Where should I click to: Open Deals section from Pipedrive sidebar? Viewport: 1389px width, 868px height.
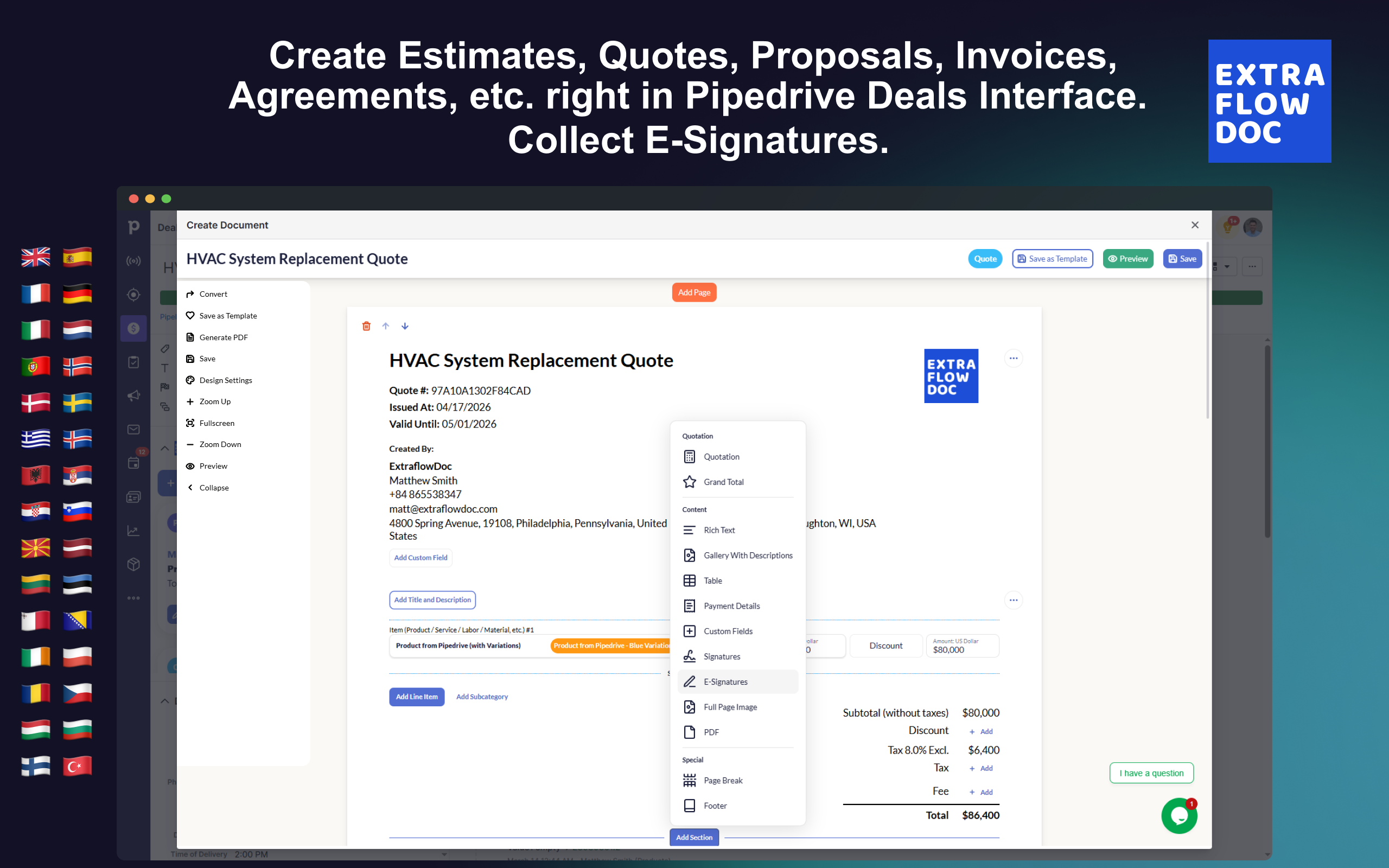tap(133, 328)
